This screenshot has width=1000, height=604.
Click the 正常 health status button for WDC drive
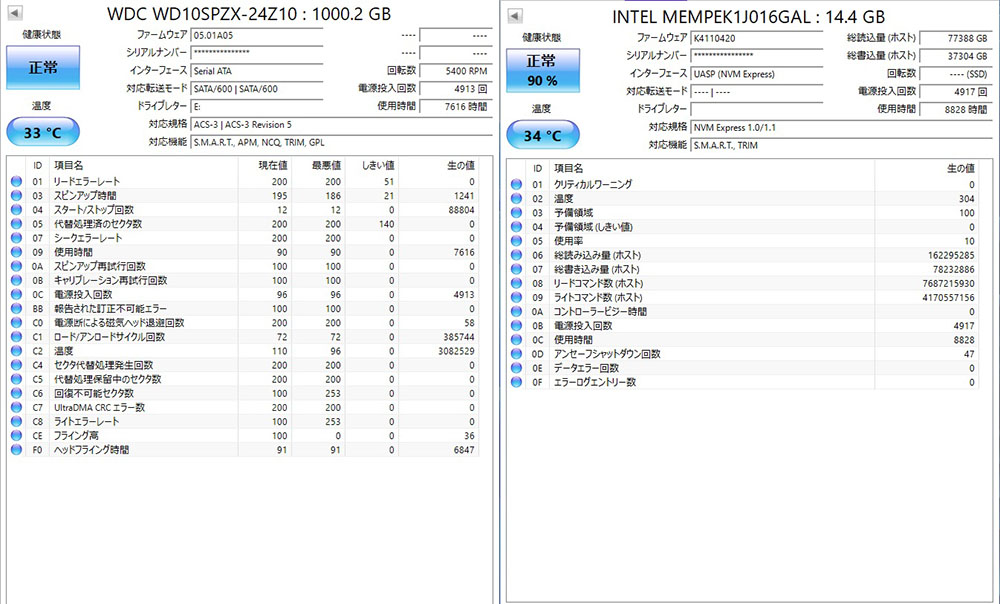pyautogui.click(x=43, y=67)
